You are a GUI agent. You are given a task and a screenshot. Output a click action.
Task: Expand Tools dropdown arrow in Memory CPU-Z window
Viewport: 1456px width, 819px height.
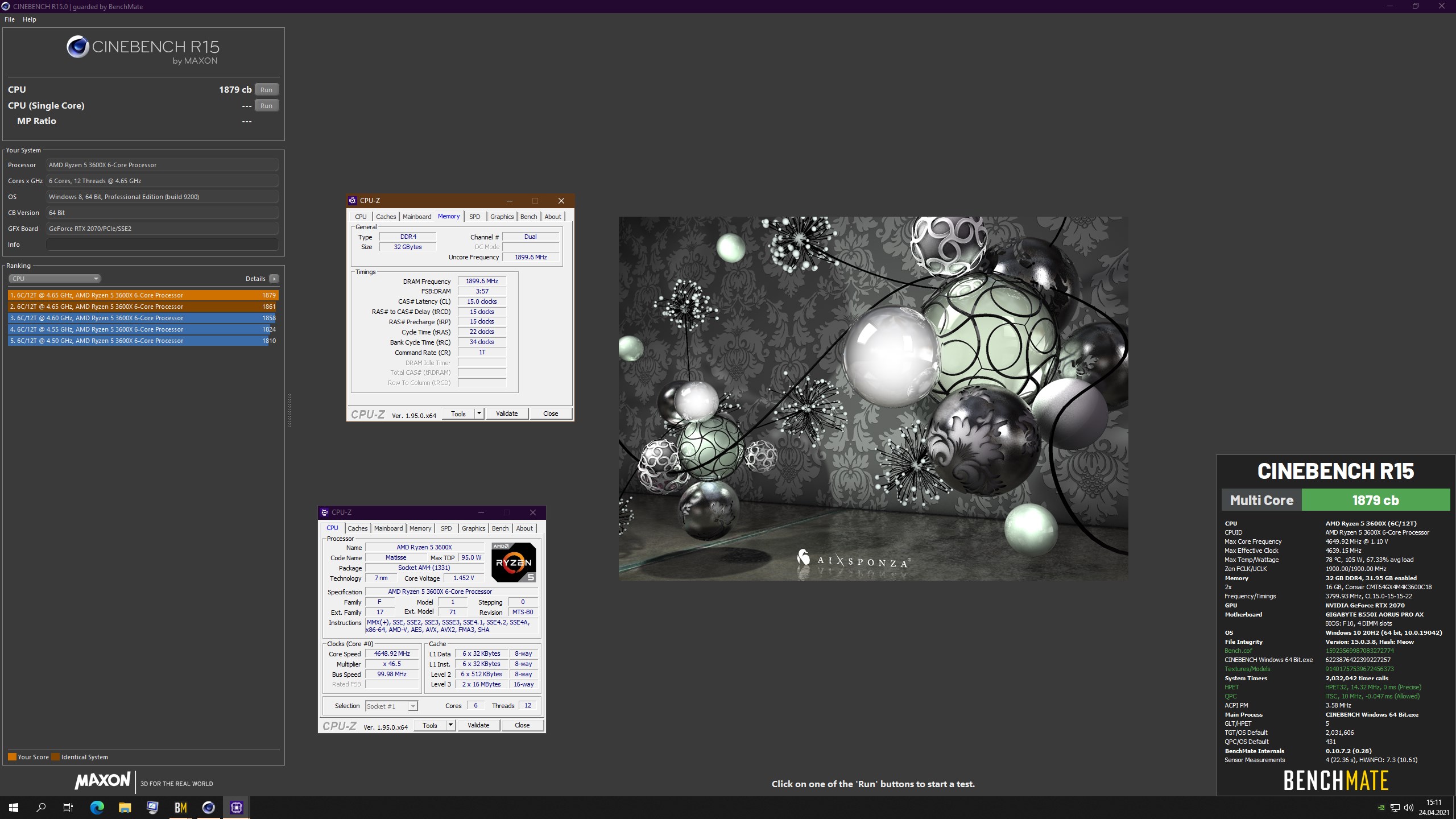479,413
